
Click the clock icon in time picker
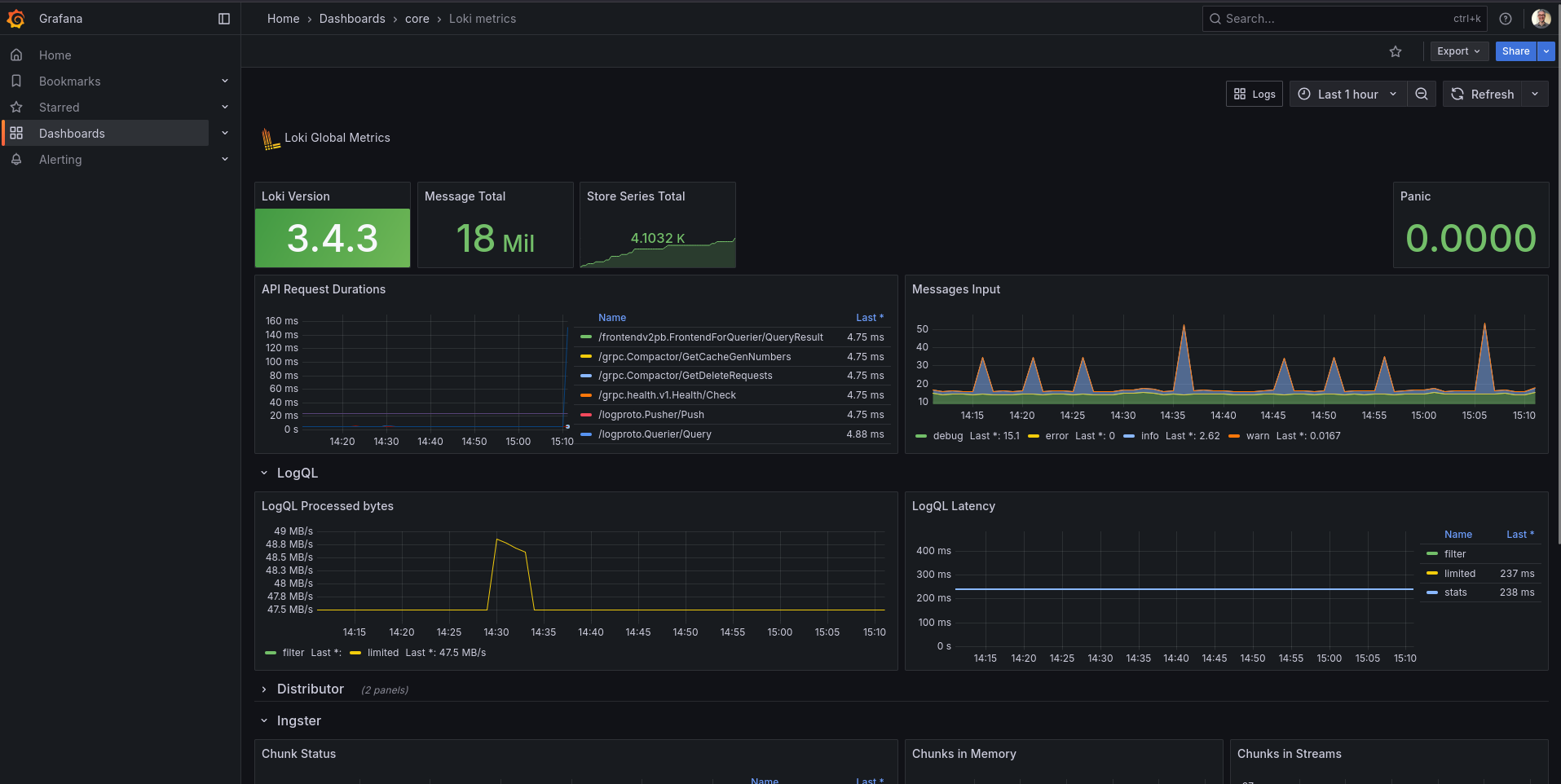point(1304,95)
